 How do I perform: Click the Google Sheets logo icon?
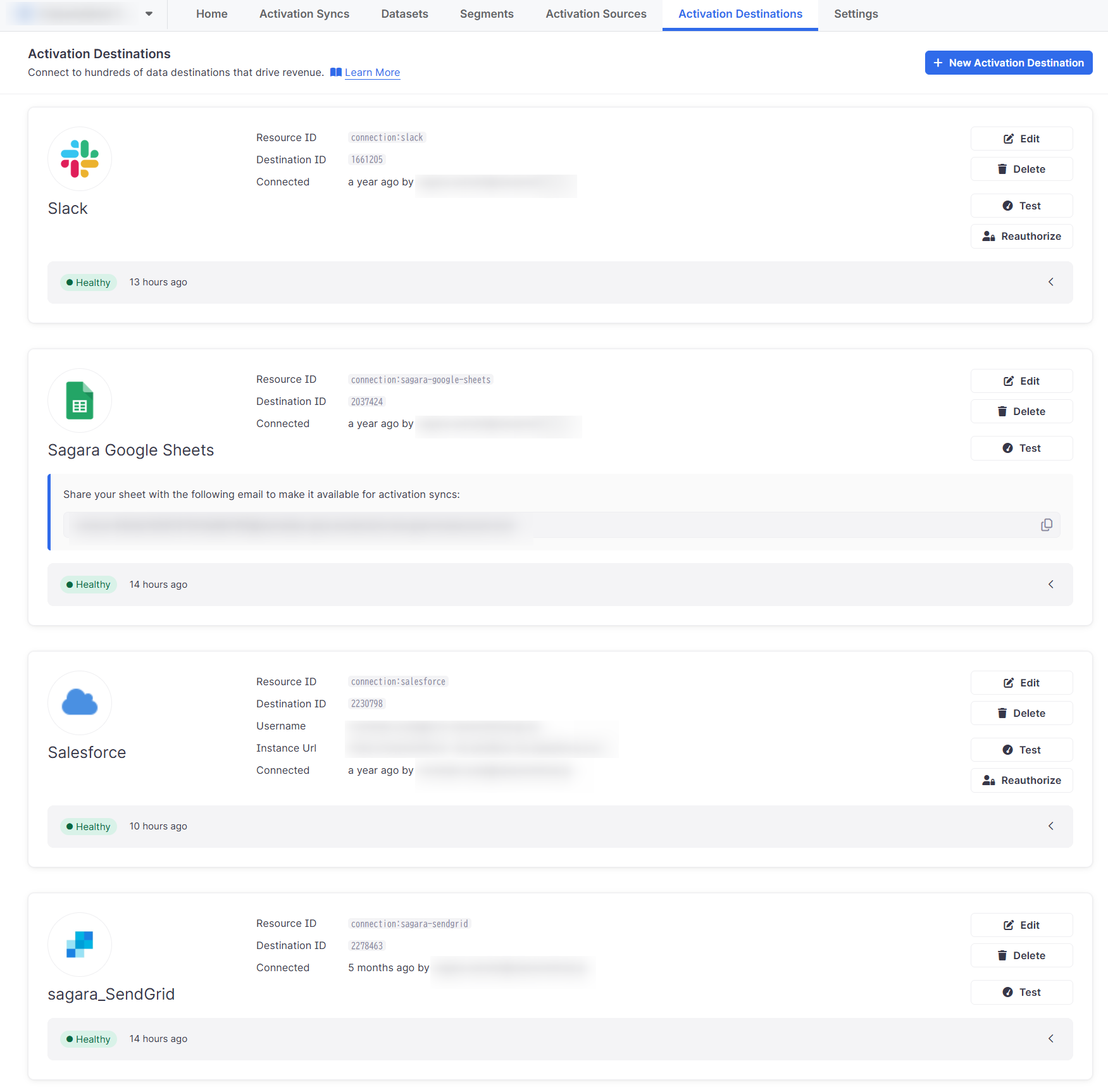[x=80, y=400]
